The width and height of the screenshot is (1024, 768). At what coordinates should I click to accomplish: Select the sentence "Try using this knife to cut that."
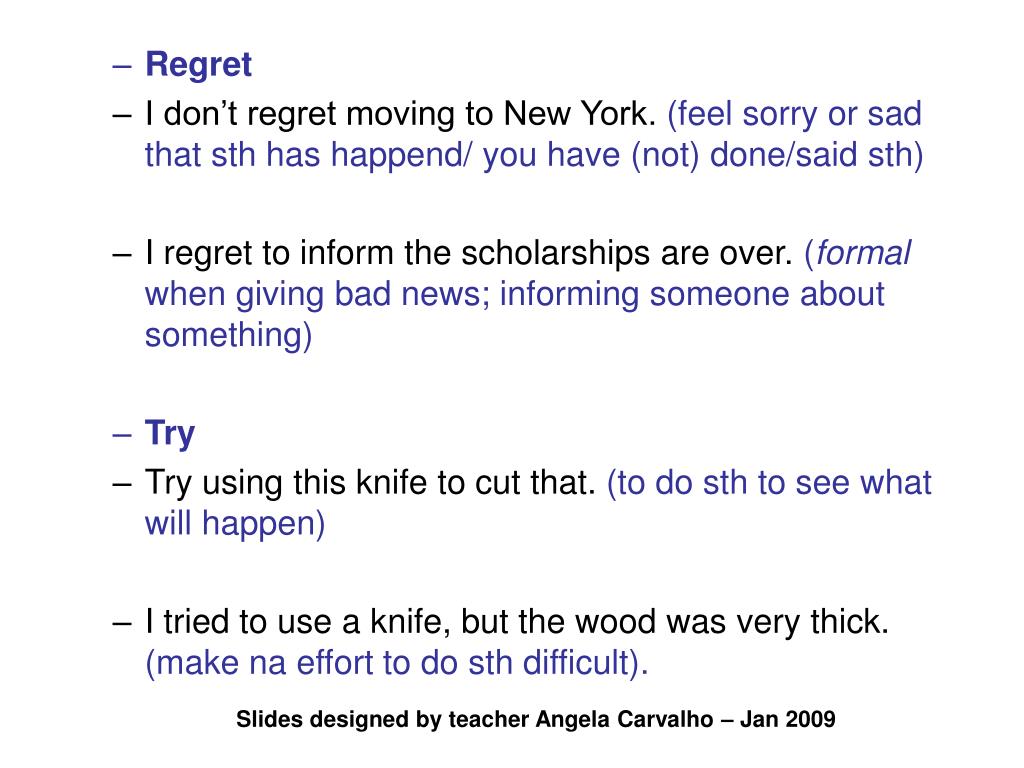[371, 484]
